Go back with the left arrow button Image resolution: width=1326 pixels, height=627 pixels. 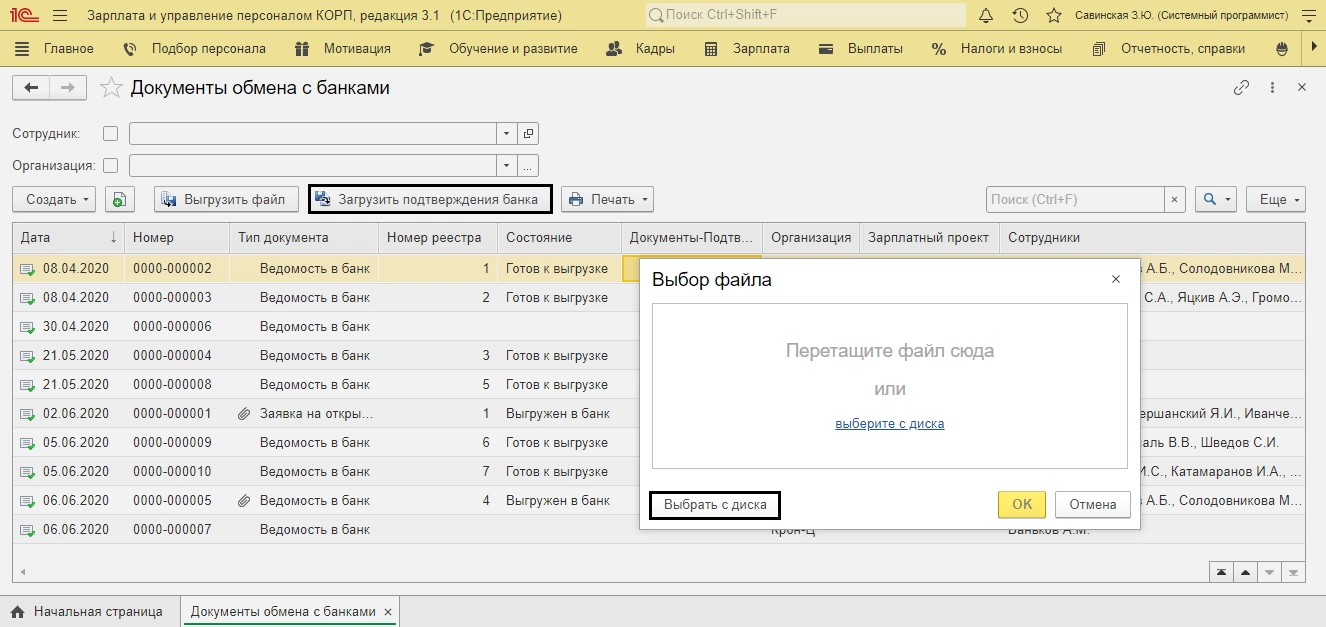point(30,88)
